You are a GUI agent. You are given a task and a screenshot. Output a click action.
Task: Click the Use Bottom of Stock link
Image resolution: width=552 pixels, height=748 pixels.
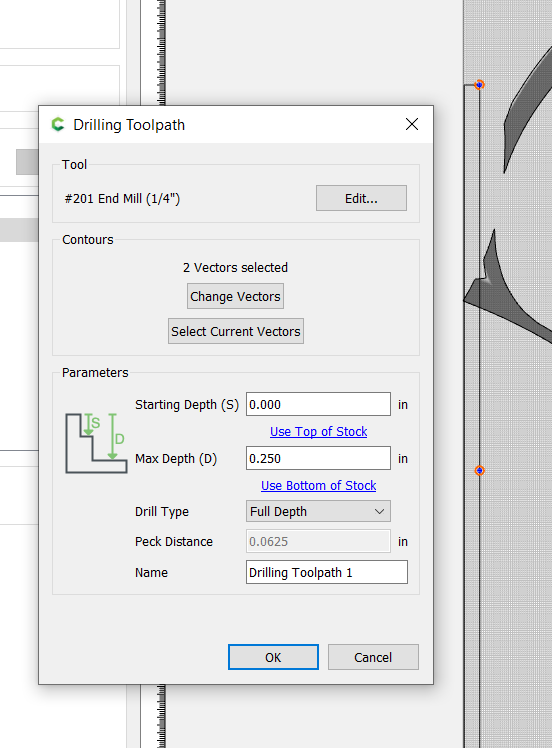tap(318, 485)
